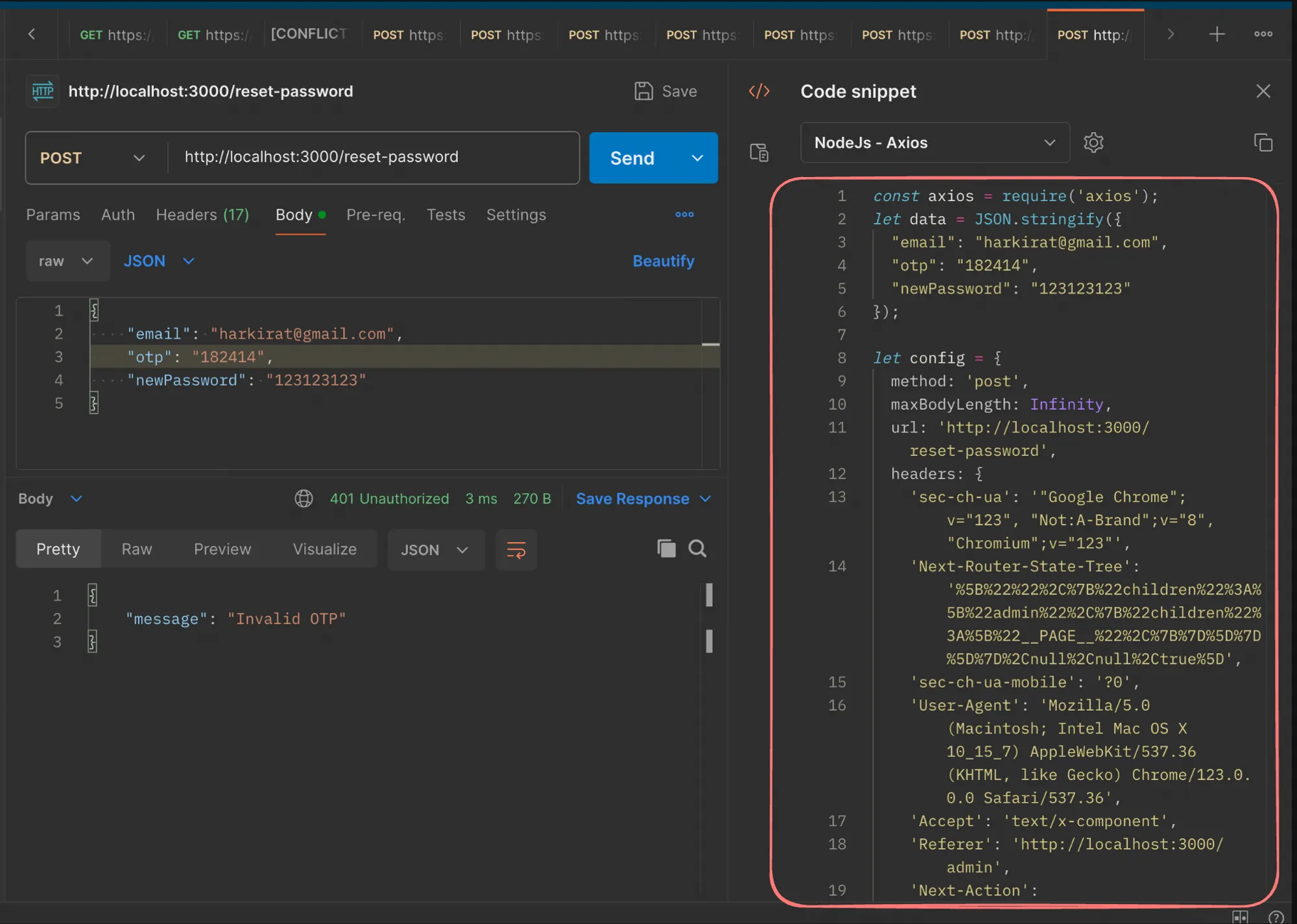The image size is (1297, 924).
Task: Open the raw body type dropdown
Action: pyautogui.click(x=66, y=261)
